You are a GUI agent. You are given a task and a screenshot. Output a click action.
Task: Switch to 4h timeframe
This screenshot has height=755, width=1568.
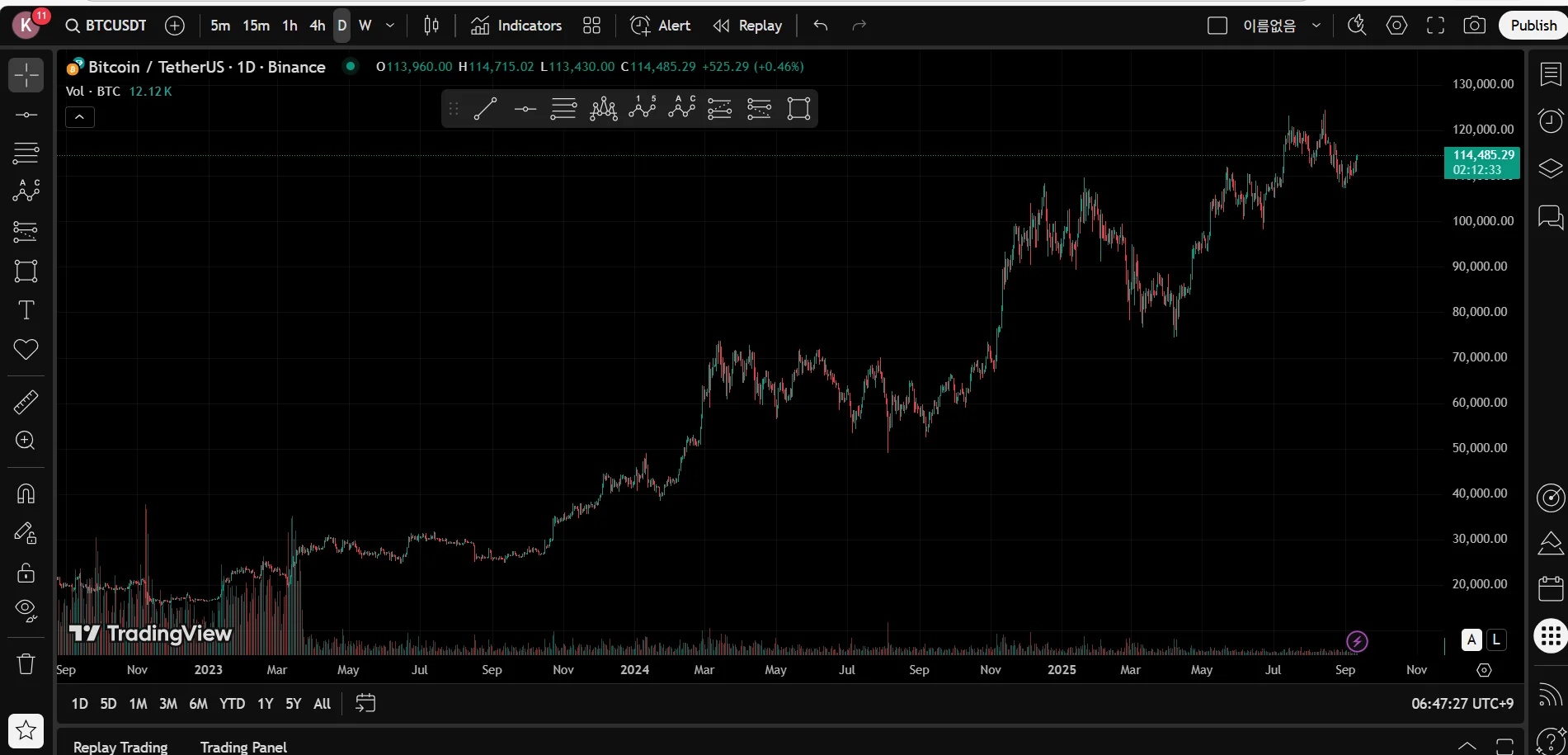[x=318, y=26]
